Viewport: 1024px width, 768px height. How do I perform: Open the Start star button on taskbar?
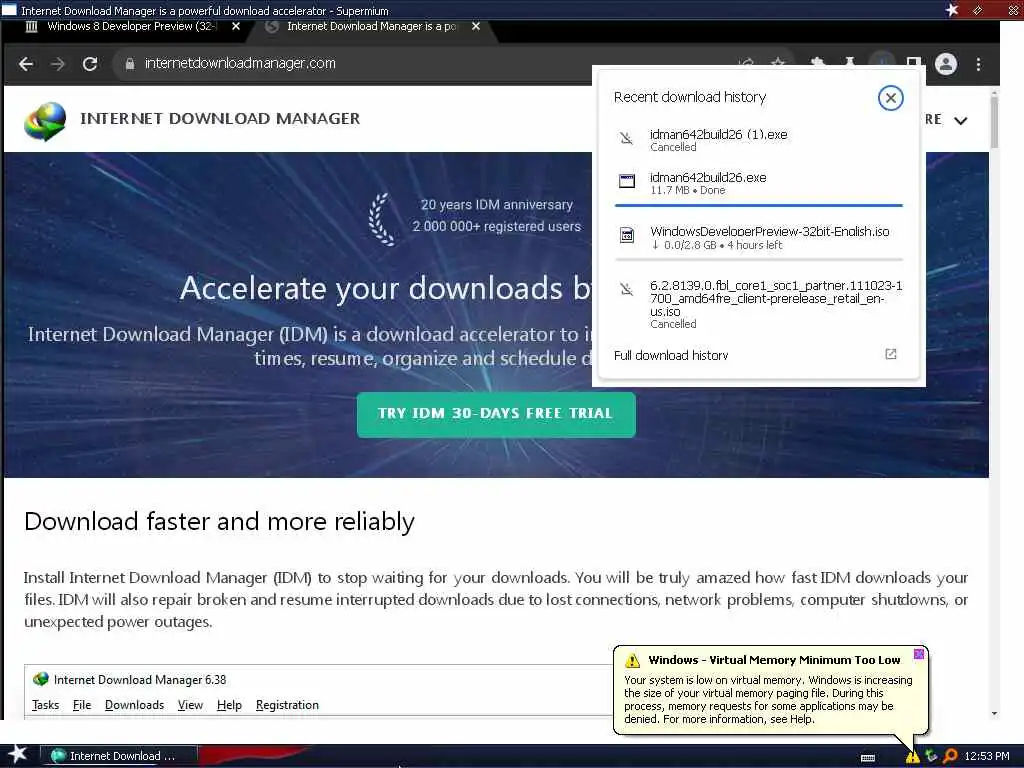click(18, 754)
